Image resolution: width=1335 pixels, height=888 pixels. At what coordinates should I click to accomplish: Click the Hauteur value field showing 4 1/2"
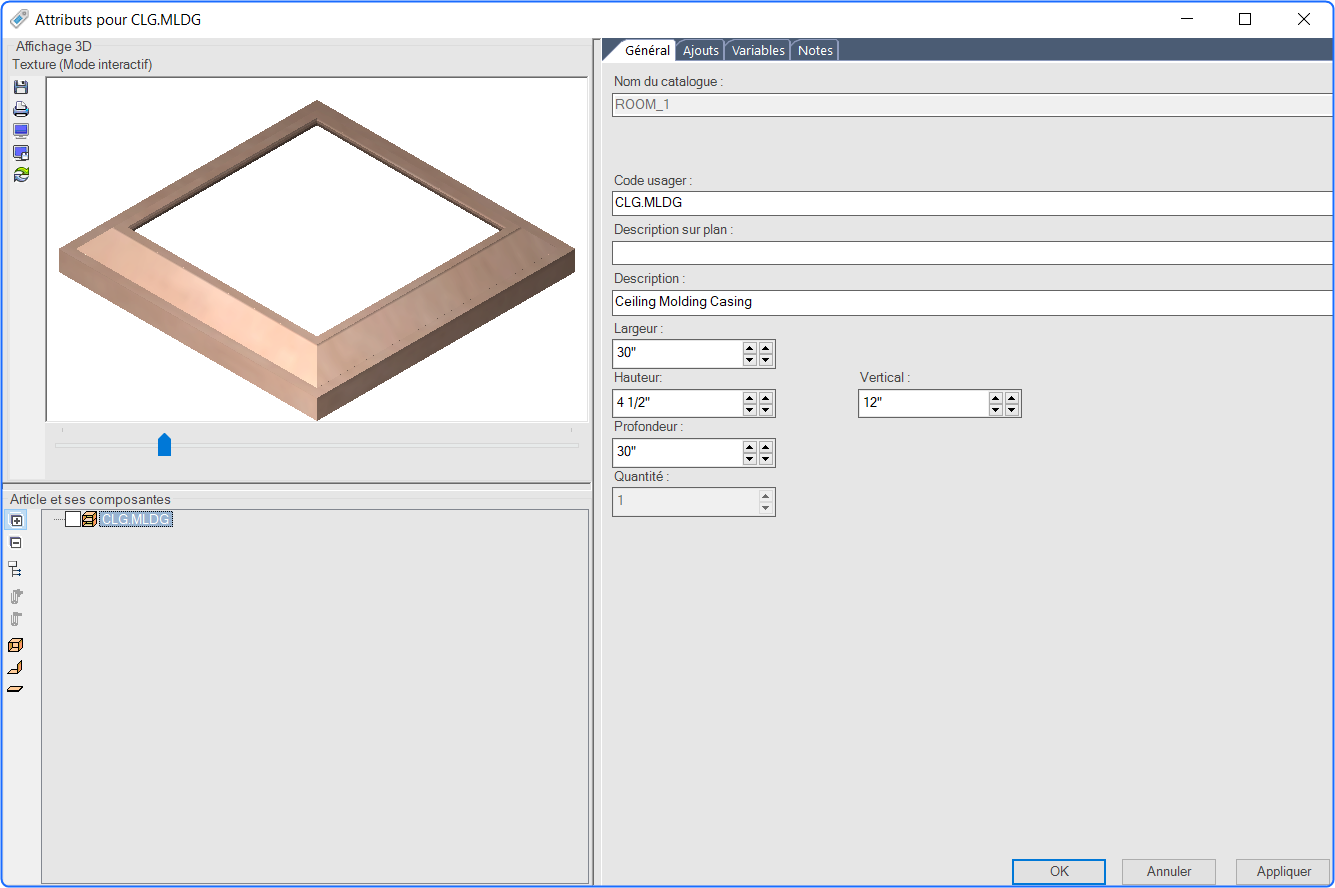(677, 403)
